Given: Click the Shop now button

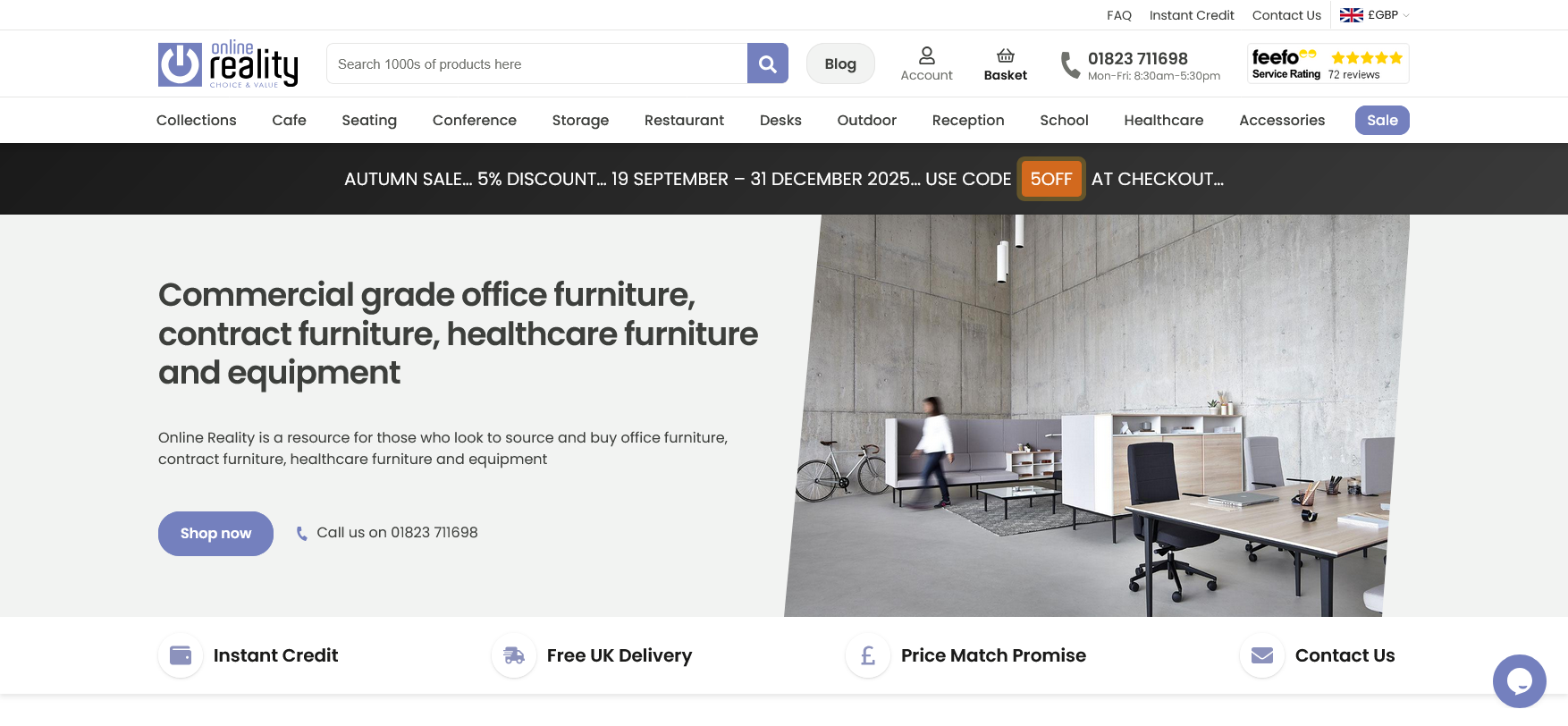Looking at the screenshot, I should coord(215,534).
